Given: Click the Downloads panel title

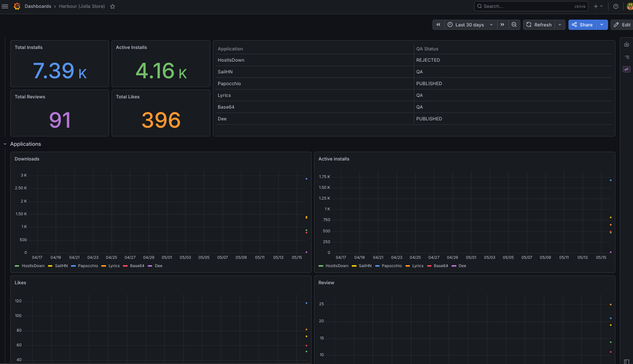Looking at the screenshot, I should click(27, 159).
